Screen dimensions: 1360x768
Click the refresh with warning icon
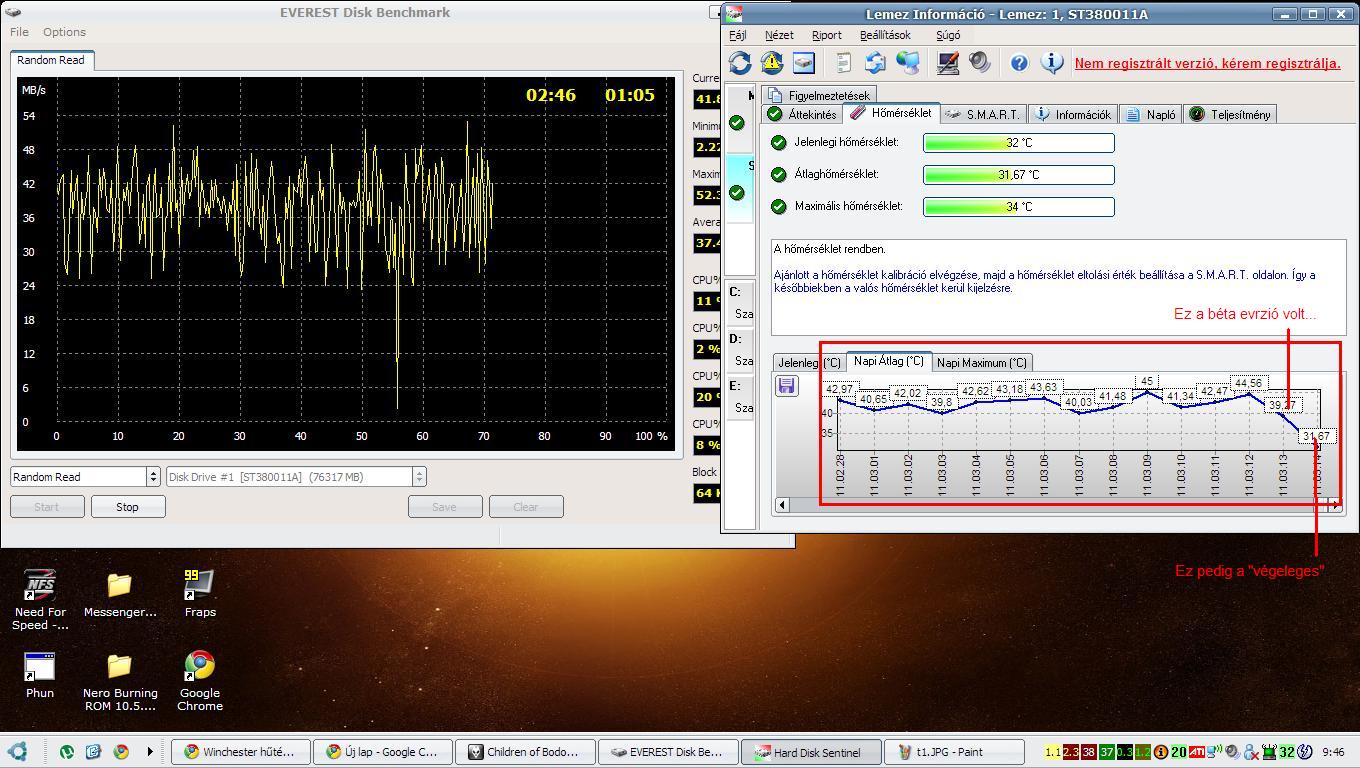point(771,63)
